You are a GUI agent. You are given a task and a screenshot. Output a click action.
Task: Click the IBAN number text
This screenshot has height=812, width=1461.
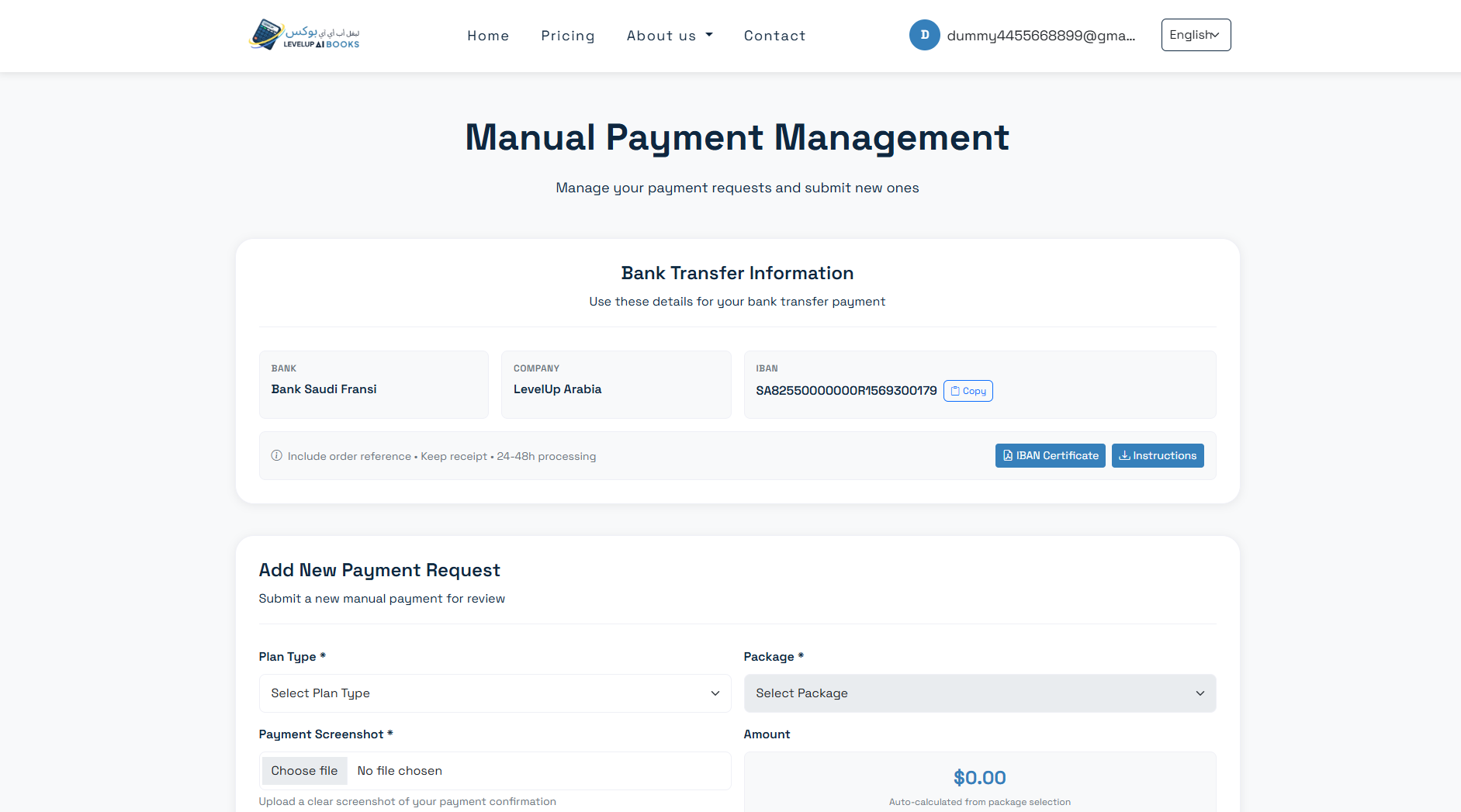click(846, 391)
